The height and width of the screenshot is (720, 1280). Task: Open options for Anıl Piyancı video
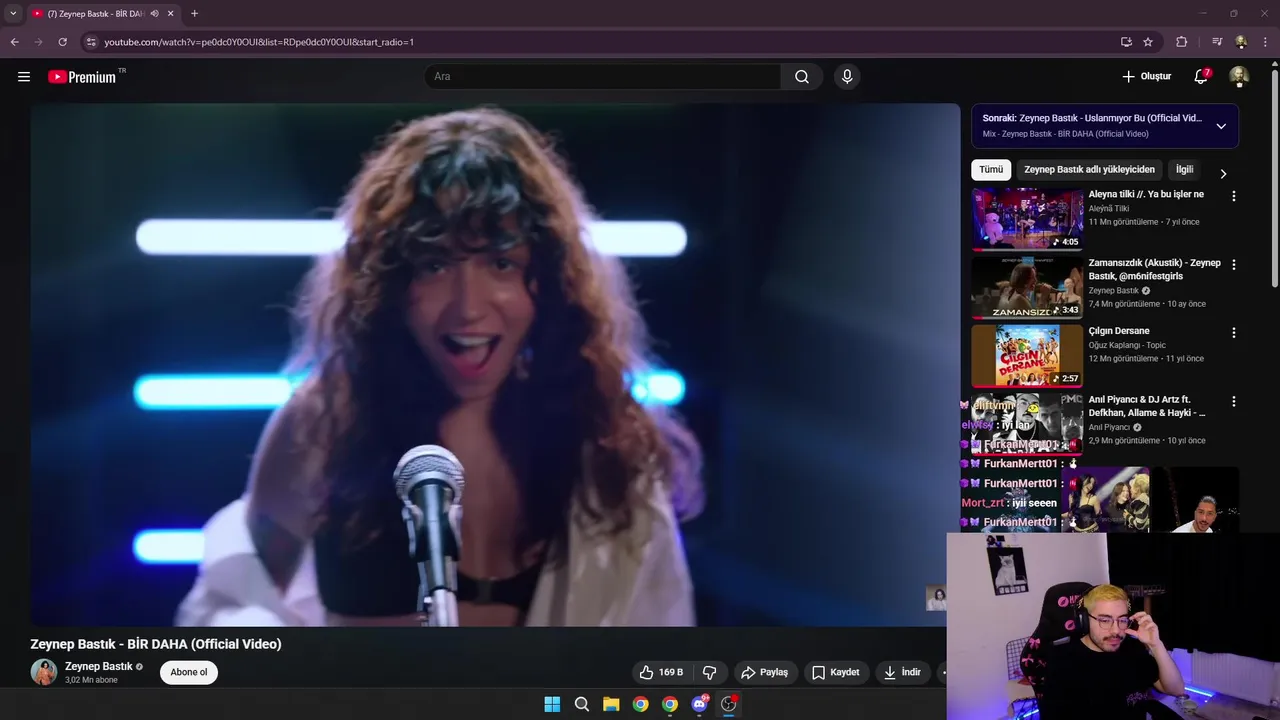(x=1233, y=401)
